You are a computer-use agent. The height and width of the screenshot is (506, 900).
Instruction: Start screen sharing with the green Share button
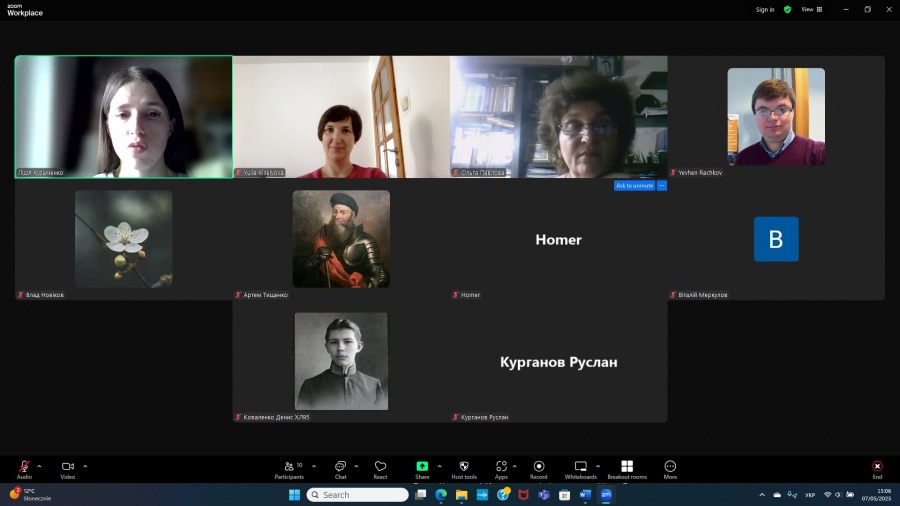[x=422, y=469]
